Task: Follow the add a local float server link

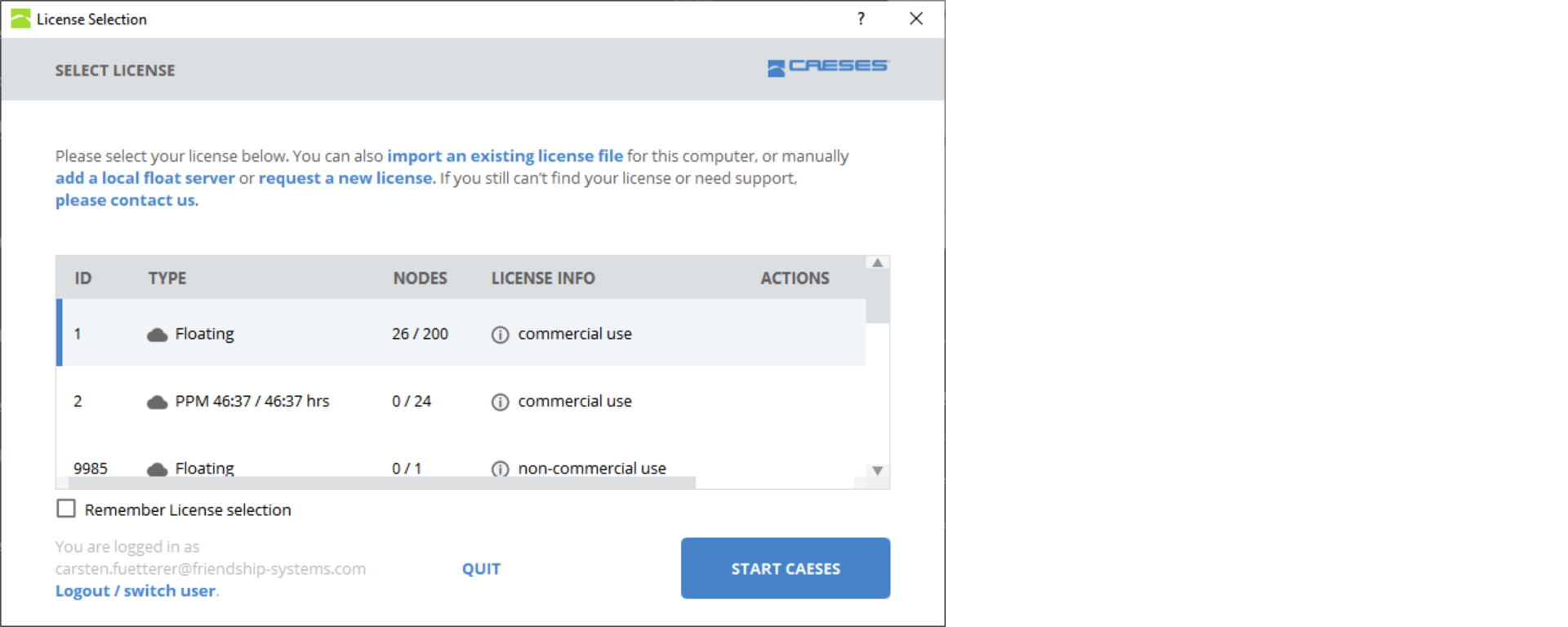Action: (145, 178)
